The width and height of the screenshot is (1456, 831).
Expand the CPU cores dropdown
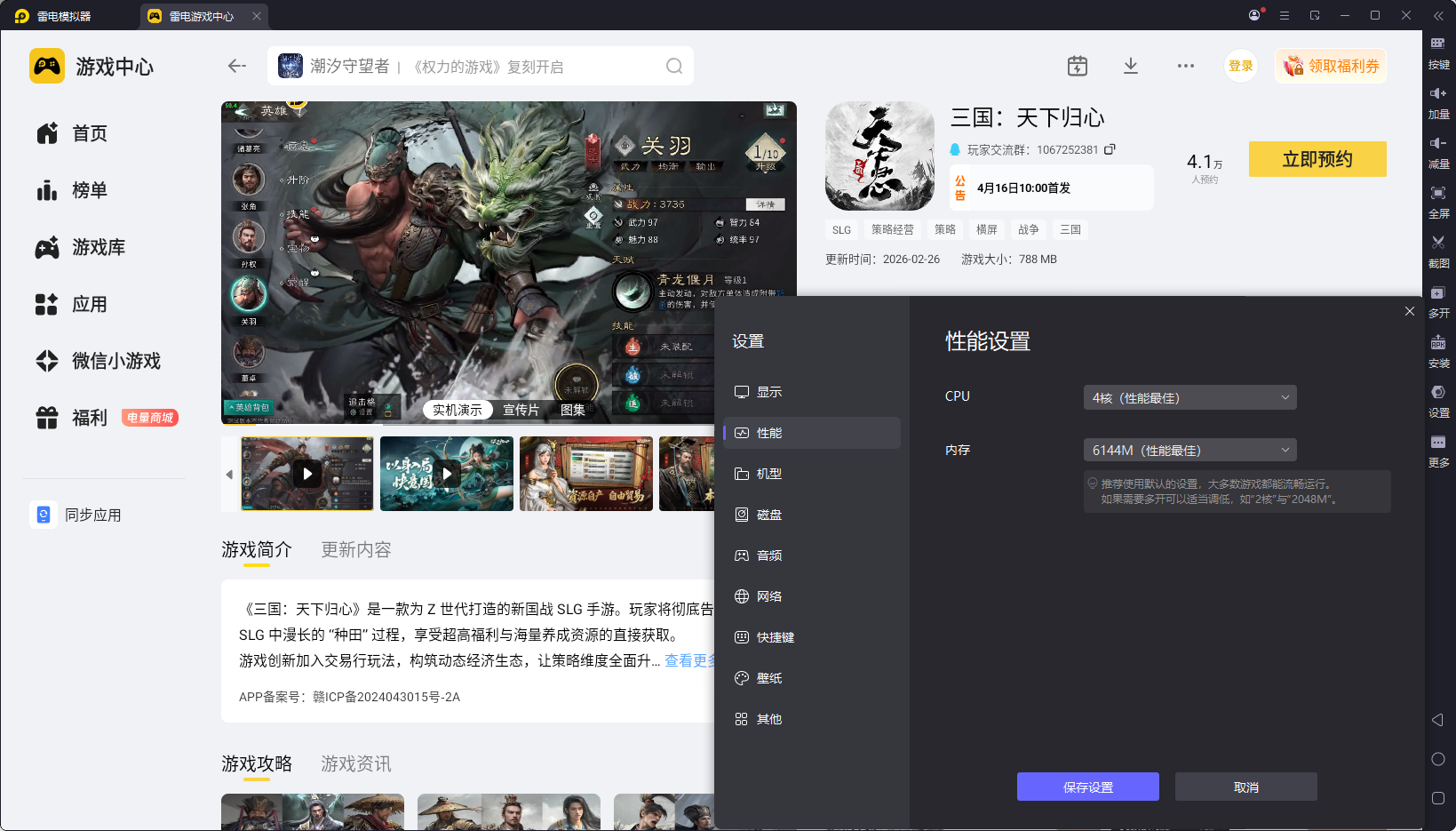(1190, 397)
